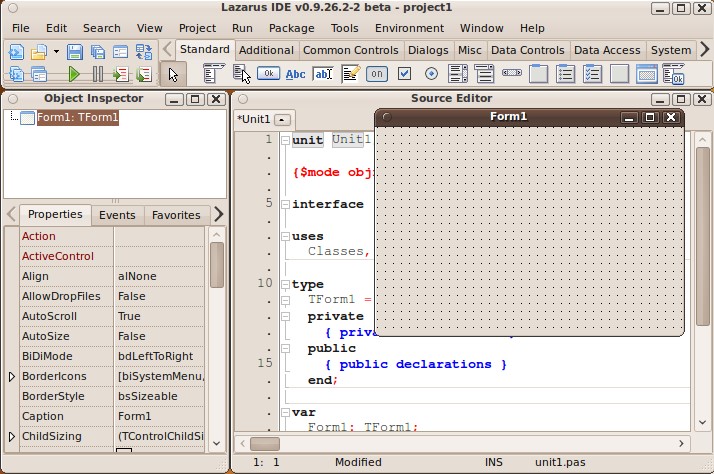Select the TEdit component icon
Screen dimensions: 714x474
tap(323, 73)
